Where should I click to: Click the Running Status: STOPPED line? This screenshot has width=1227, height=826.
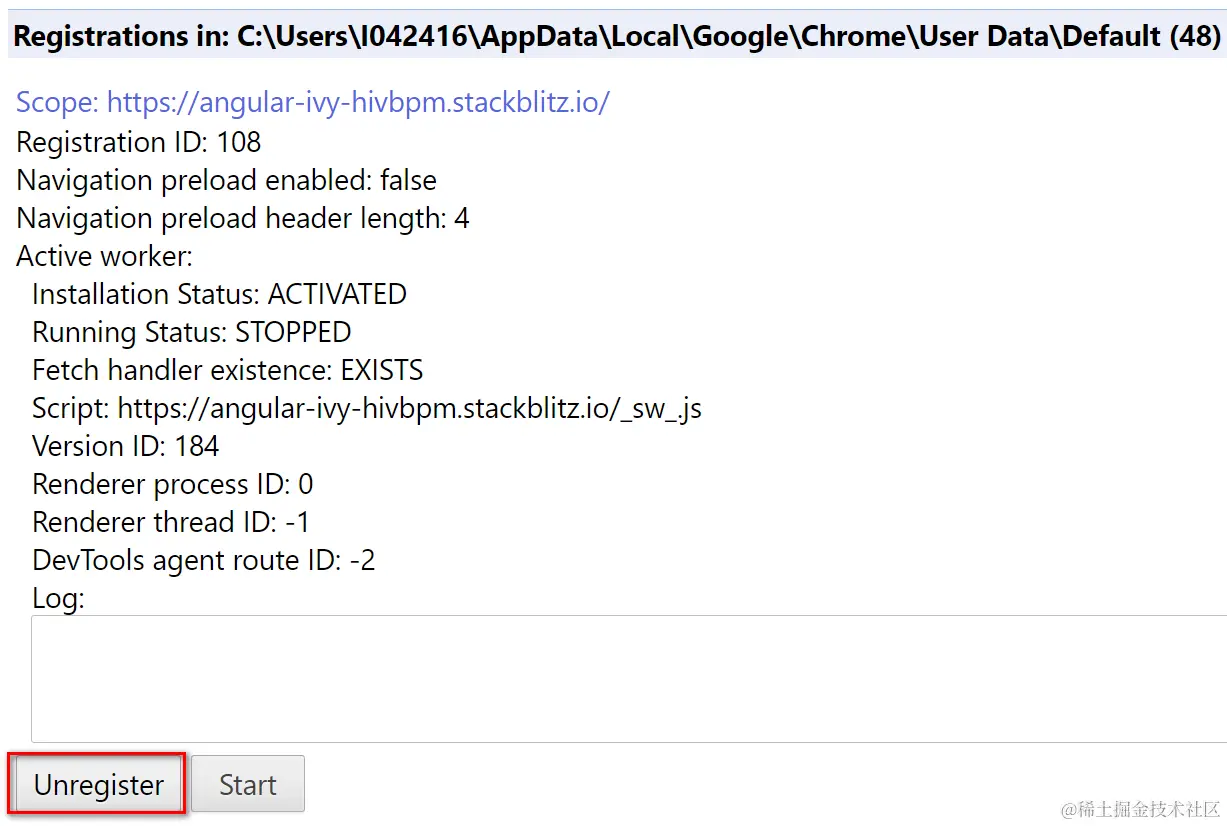pyautogui.click(x=191, y=332)
